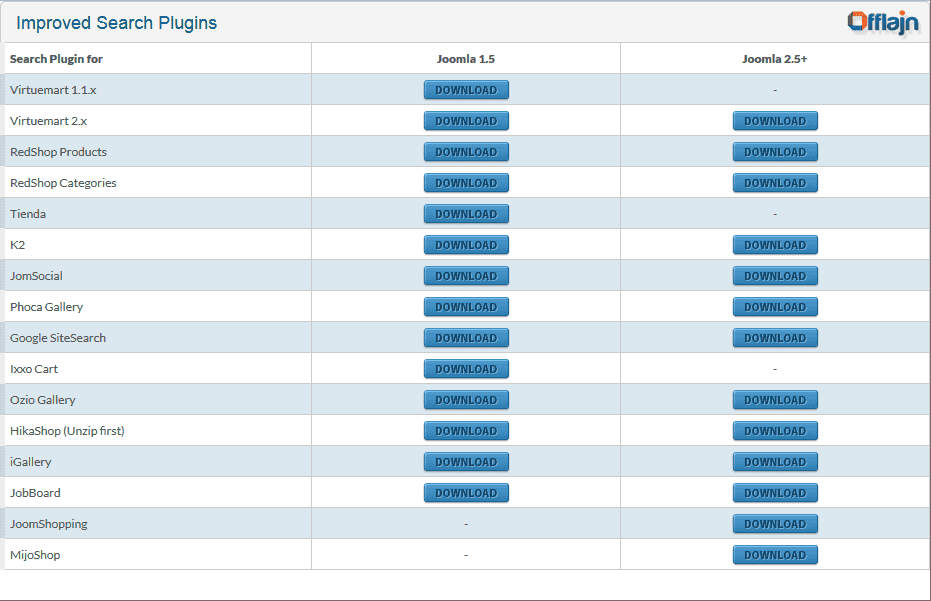Download Ixxo Cart plugin for Joomla 1.5
Screen dimensions: 931x601
pos(466,369)
